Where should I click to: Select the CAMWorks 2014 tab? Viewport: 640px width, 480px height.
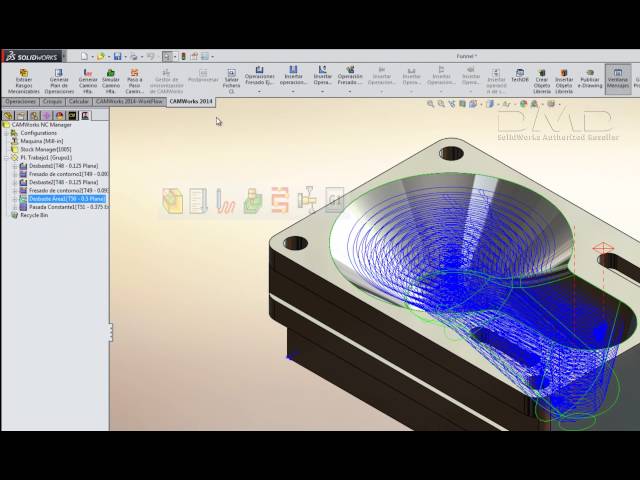pos(191,101)
